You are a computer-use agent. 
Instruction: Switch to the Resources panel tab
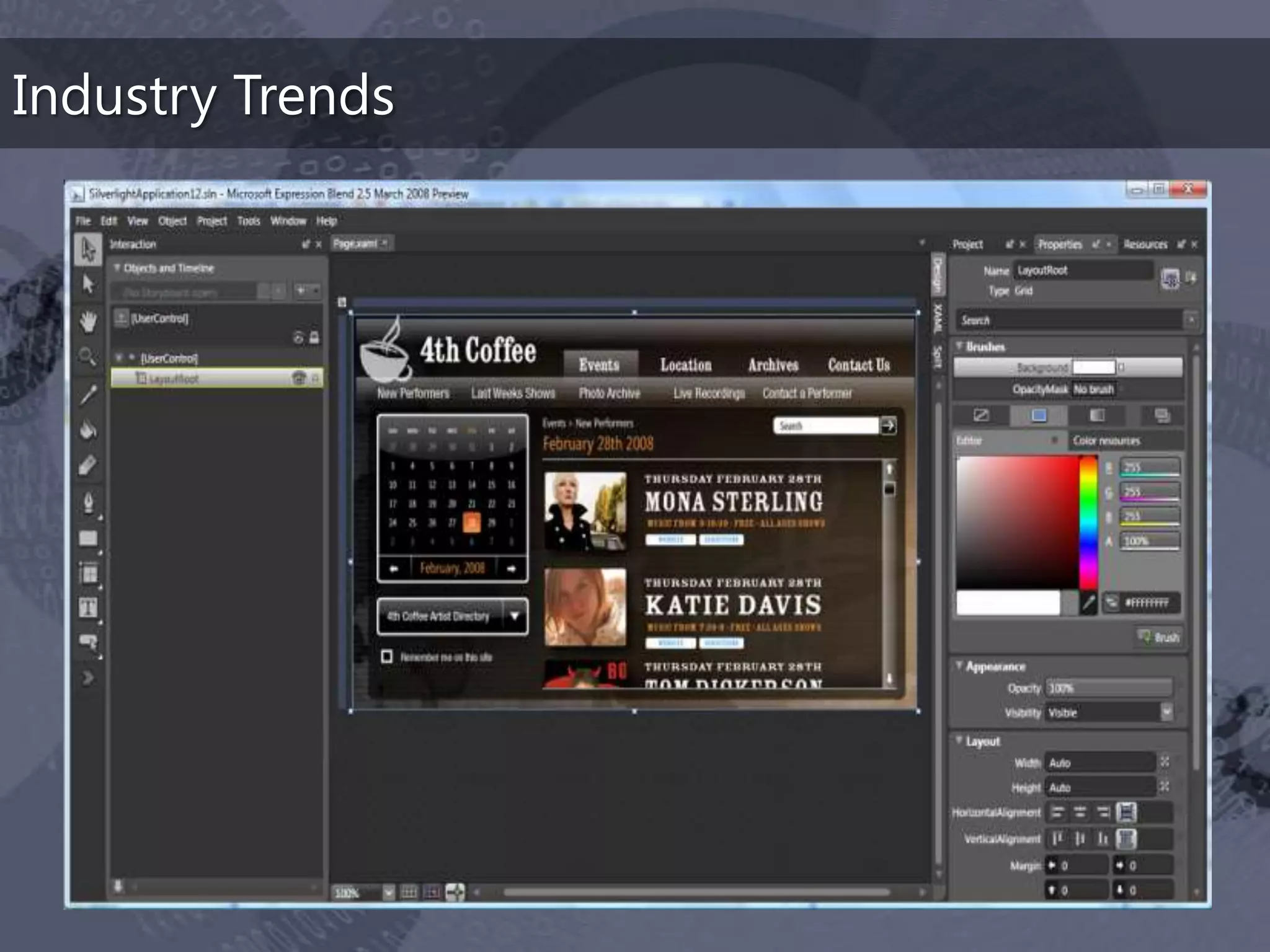point(1145,244)
